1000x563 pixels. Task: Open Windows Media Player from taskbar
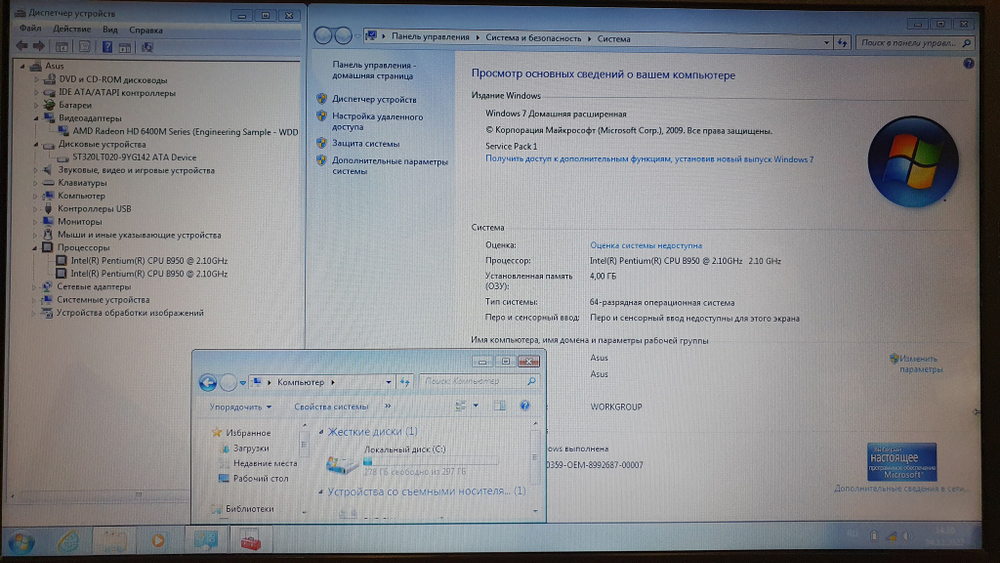(158, 541)
